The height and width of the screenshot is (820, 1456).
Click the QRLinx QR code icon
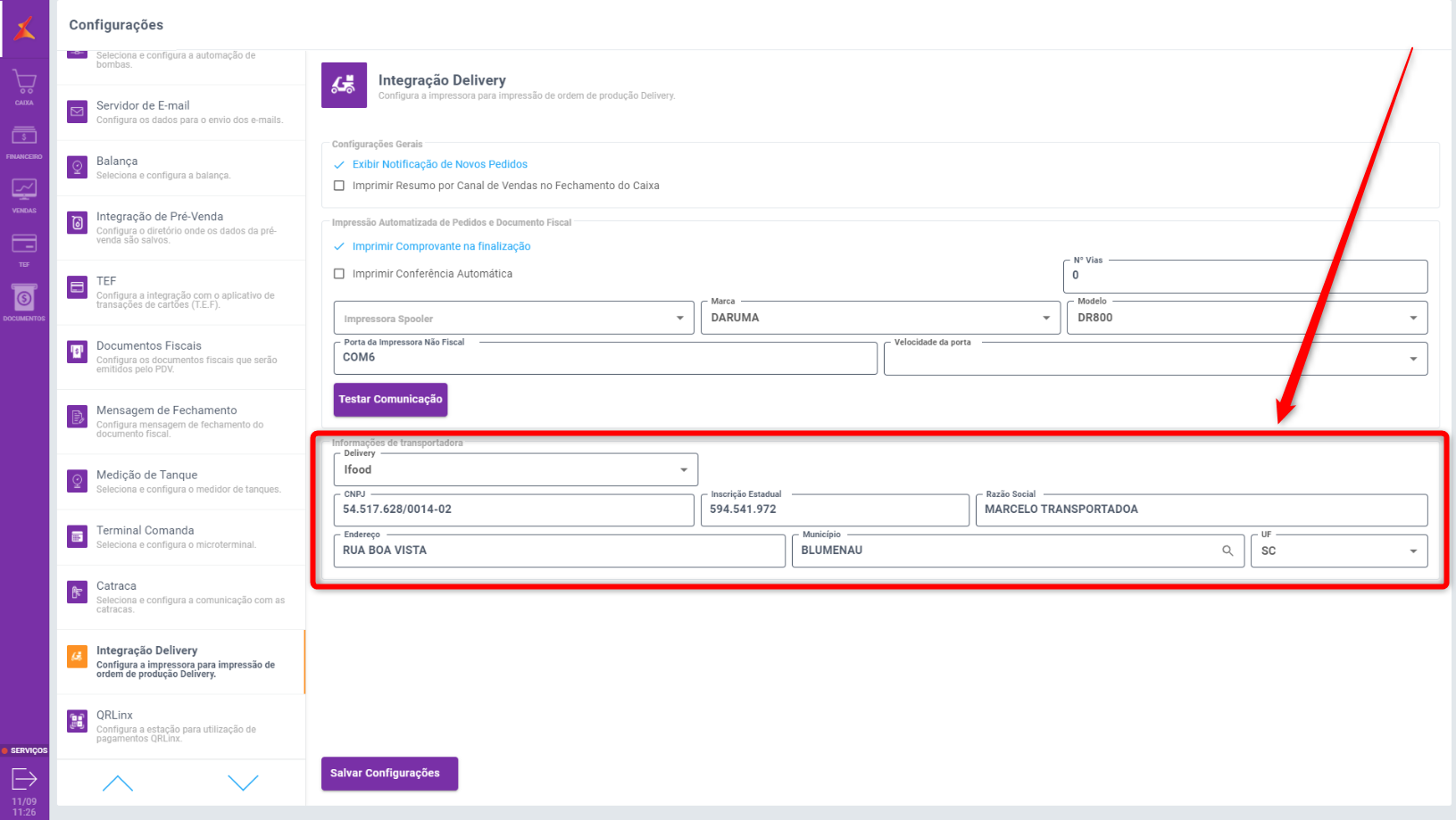click(78, 721)
